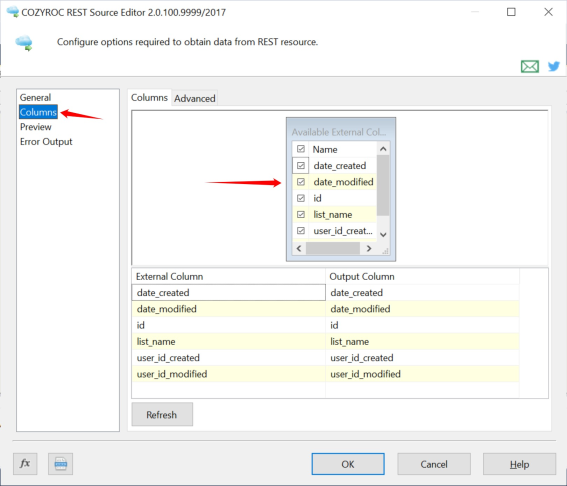
Task: Click scroll up arrow in available columns list
Action: (383, 149)
